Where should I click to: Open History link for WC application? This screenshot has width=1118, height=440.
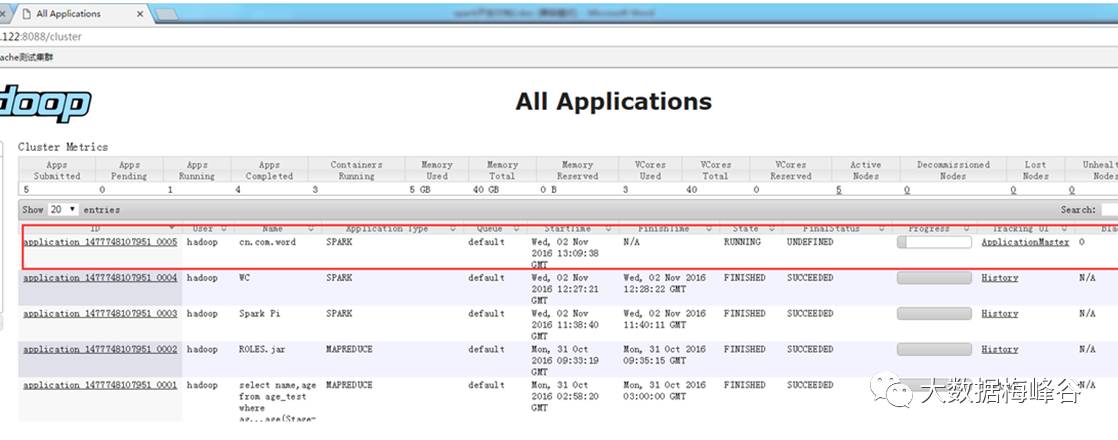click(x=1000, y=278)
